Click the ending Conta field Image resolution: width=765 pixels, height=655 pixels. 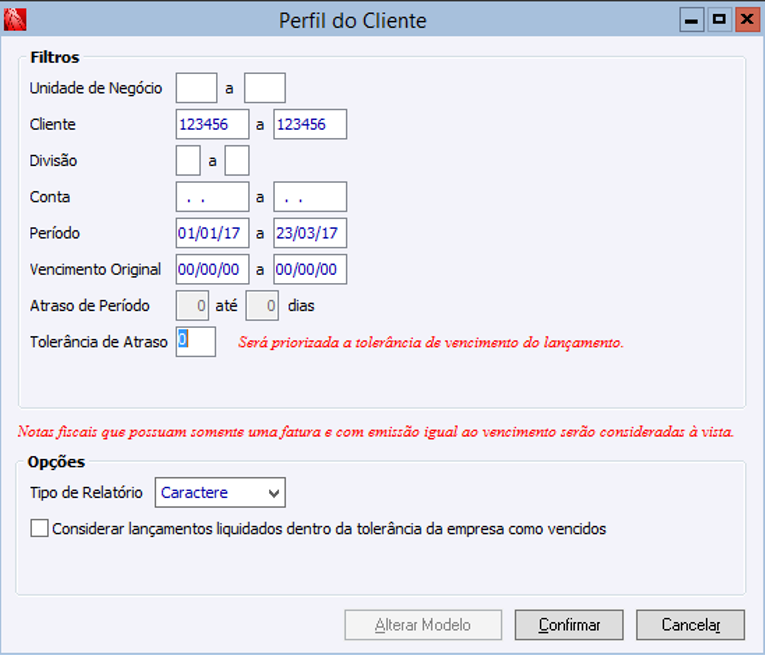pyautogui.click(x=310, y=197)
